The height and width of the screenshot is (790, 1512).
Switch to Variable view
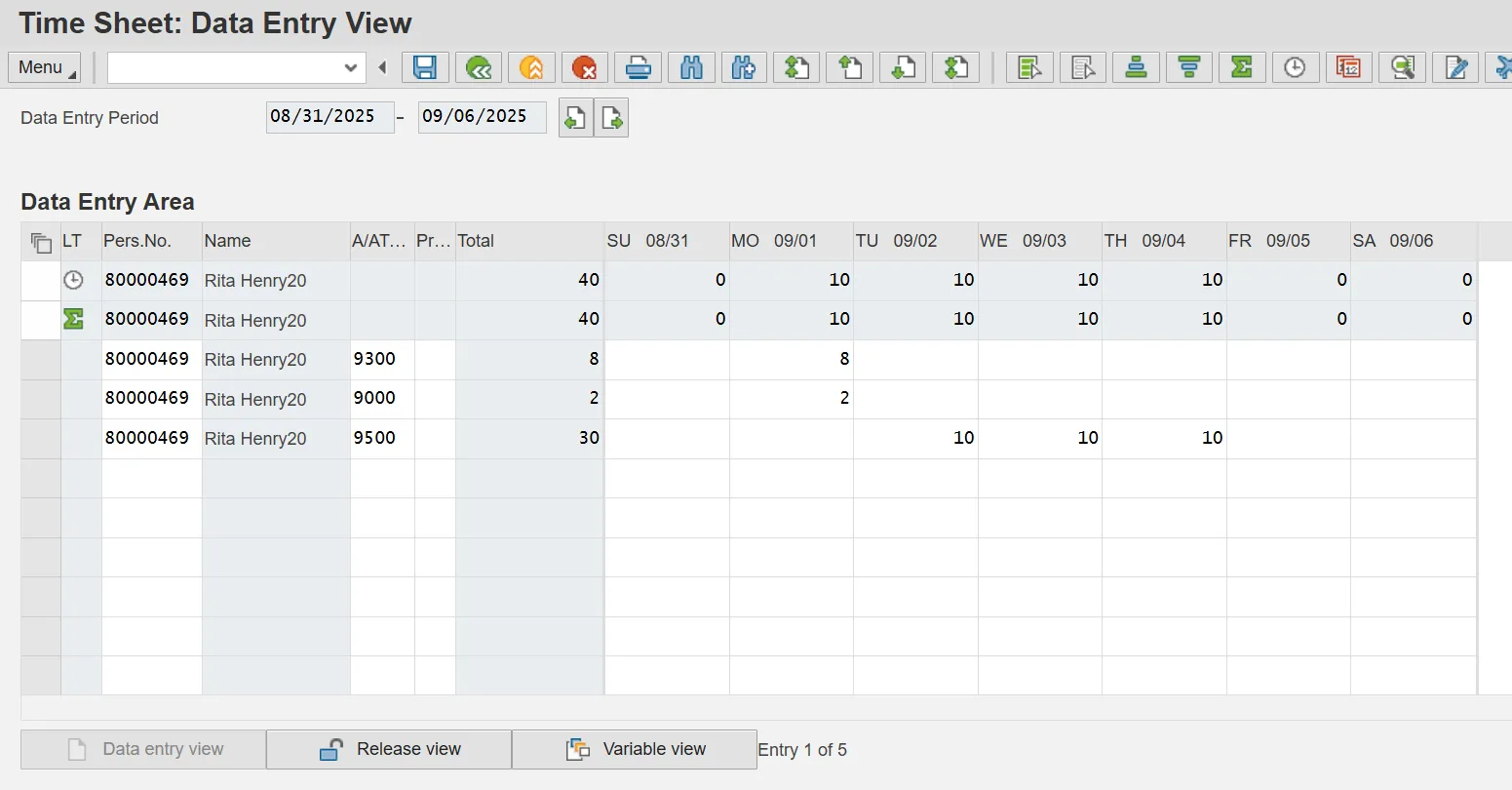635,749
